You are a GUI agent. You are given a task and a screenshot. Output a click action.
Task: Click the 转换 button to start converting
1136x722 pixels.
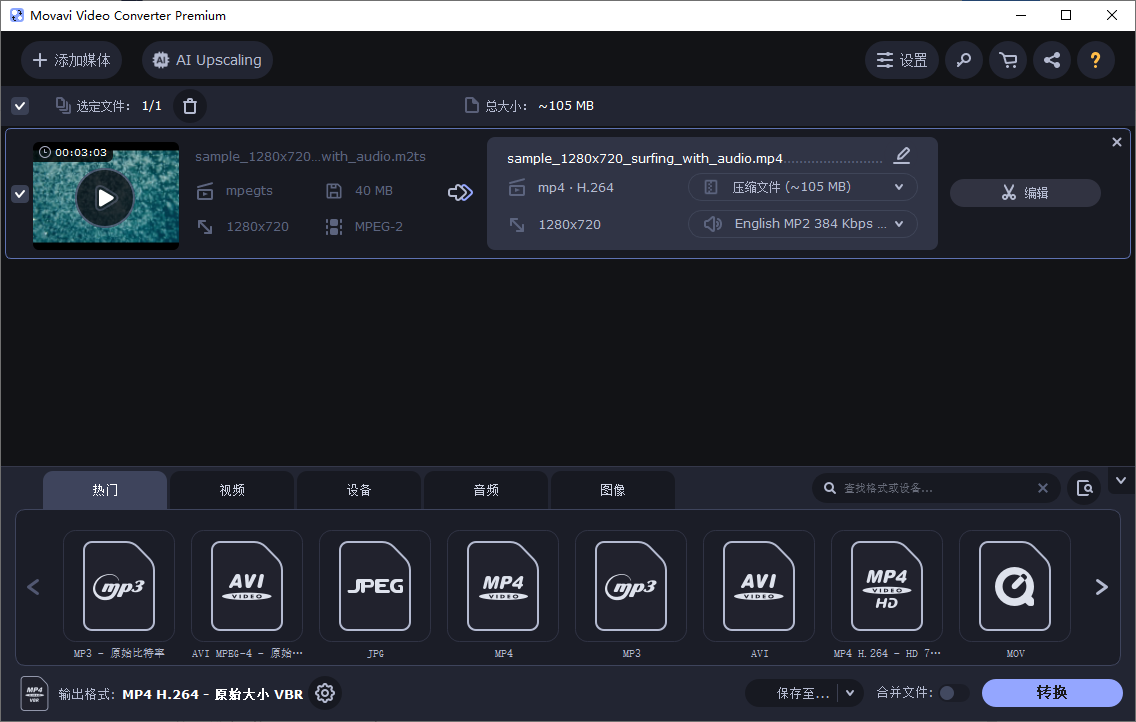coord(1053,693)
